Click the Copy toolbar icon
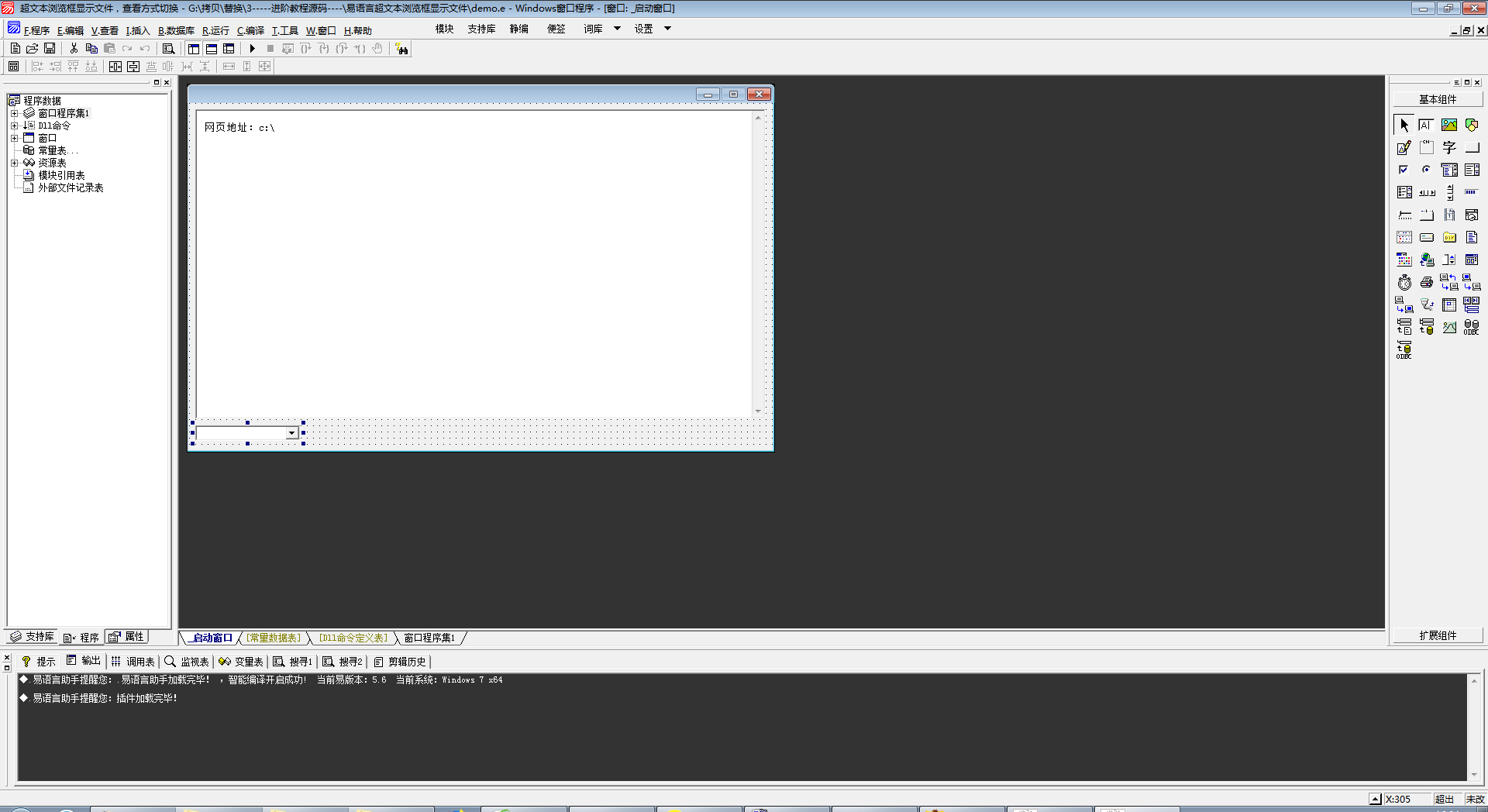Image resolution: width=1488 pixels, height=812 pixels. point(91,48)
